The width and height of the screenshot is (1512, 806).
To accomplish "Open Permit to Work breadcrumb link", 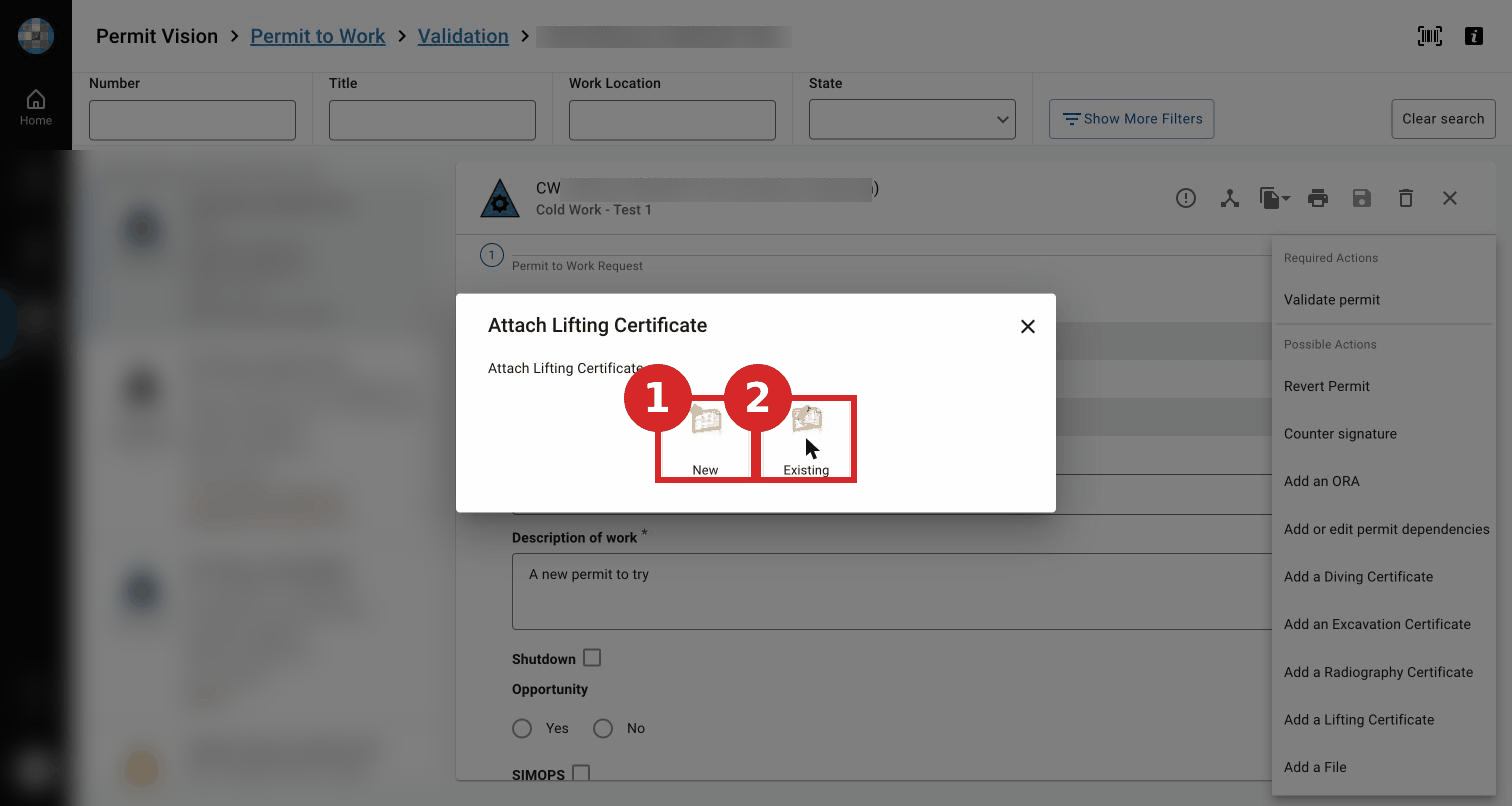I will point(317,36).
